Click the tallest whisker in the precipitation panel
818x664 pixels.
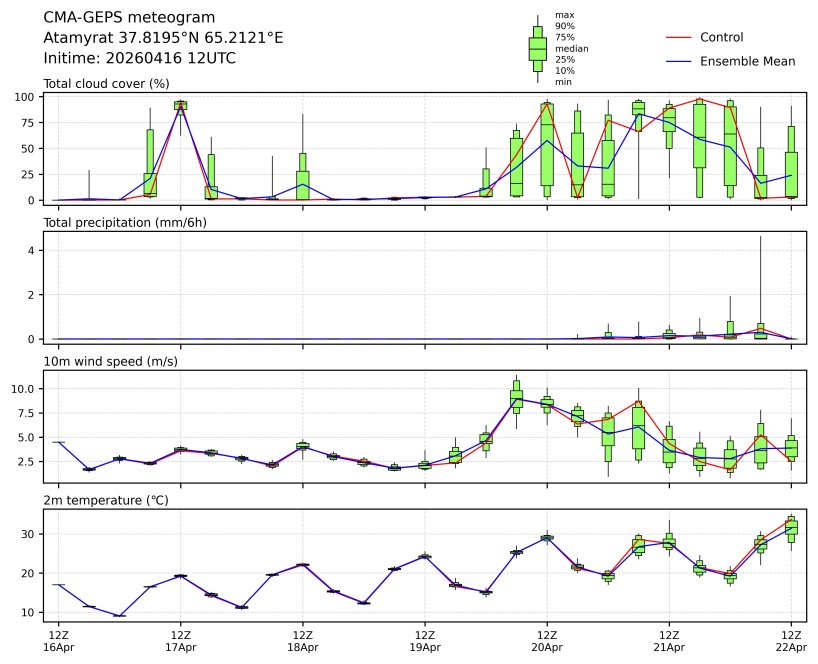point(761,280)
